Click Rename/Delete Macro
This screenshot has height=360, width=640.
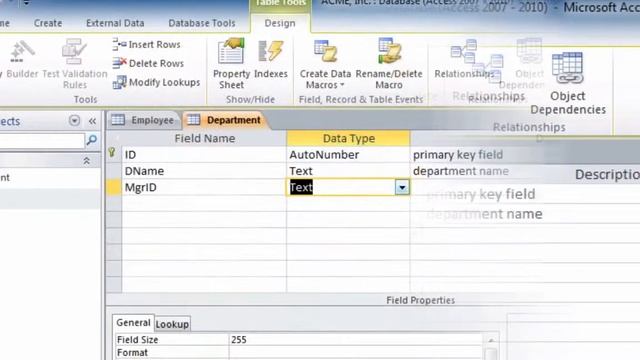[x=389, y=64]
